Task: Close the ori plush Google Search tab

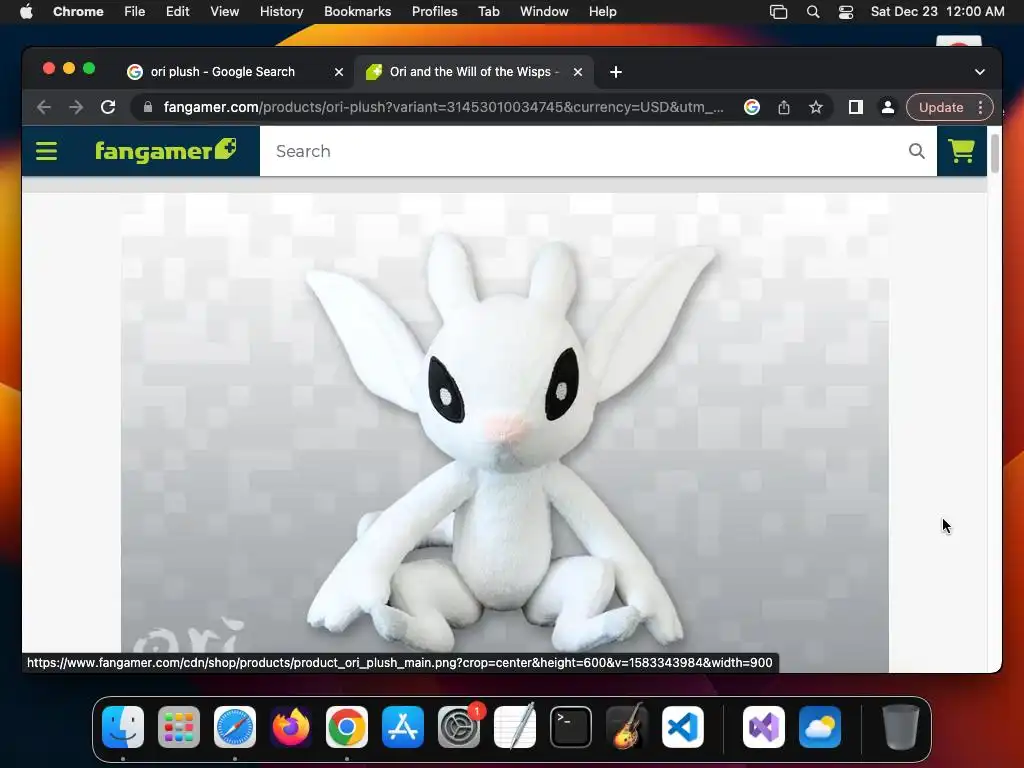Action: click(339, 72)
